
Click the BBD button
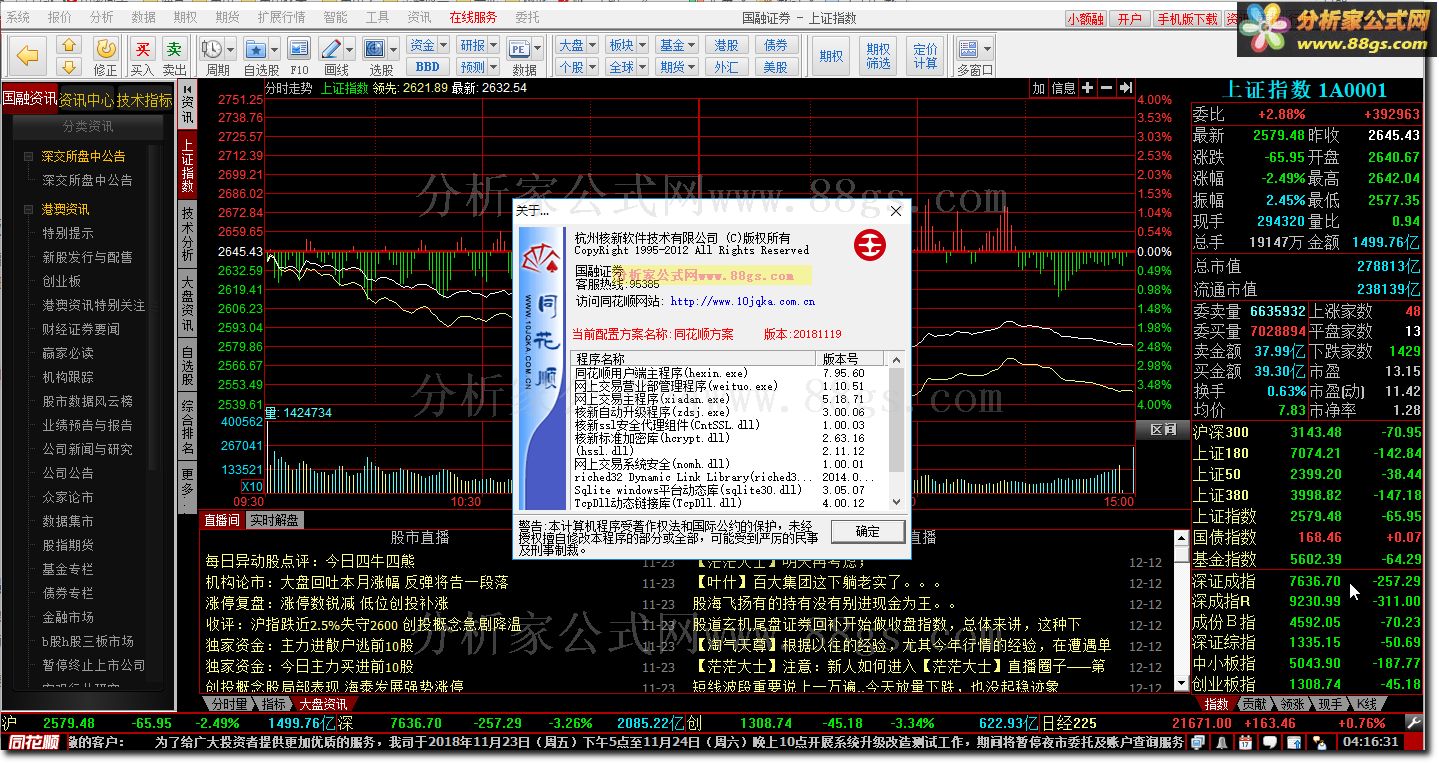click(x=427, y=67)
